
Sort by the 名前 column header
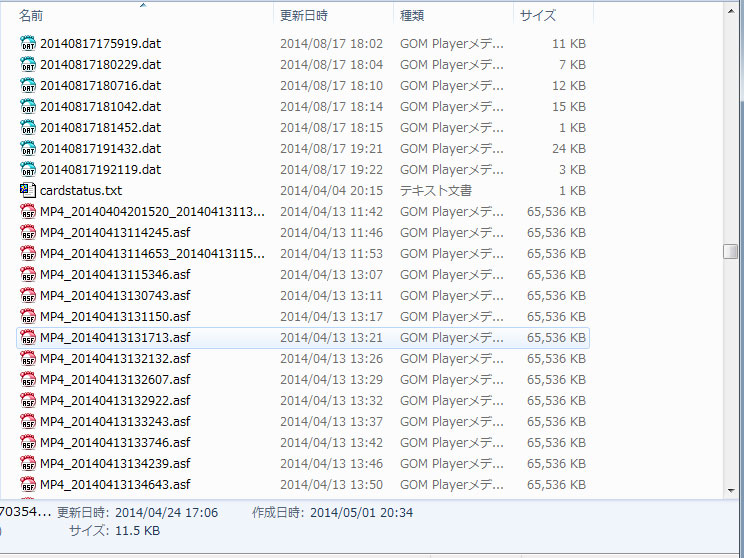click(x=31, y=16)
